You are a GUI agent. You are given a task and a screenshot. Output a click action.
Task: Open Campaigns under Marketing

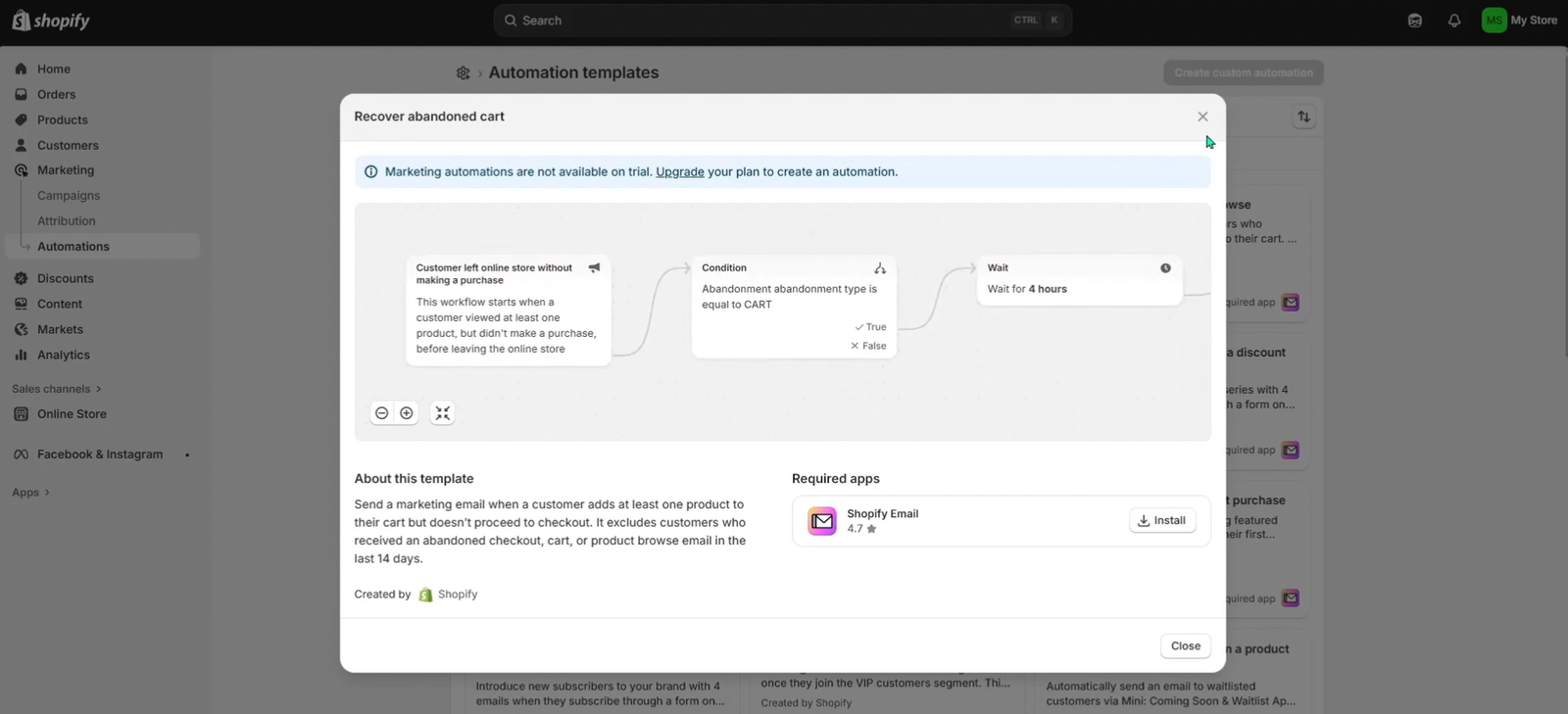click(x=69, y=195)
